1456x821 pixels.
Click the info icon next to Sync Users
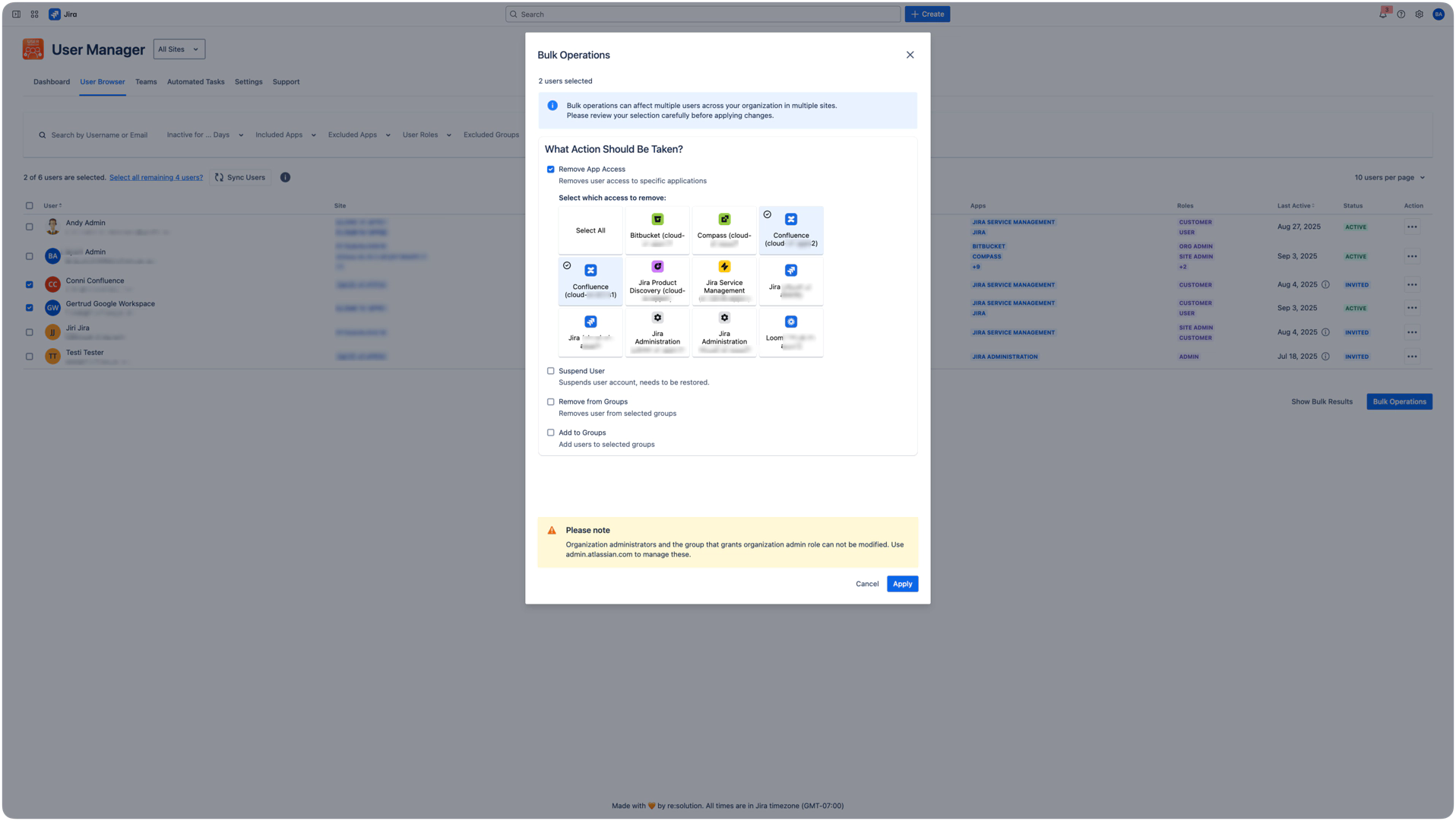click(285, 178)
